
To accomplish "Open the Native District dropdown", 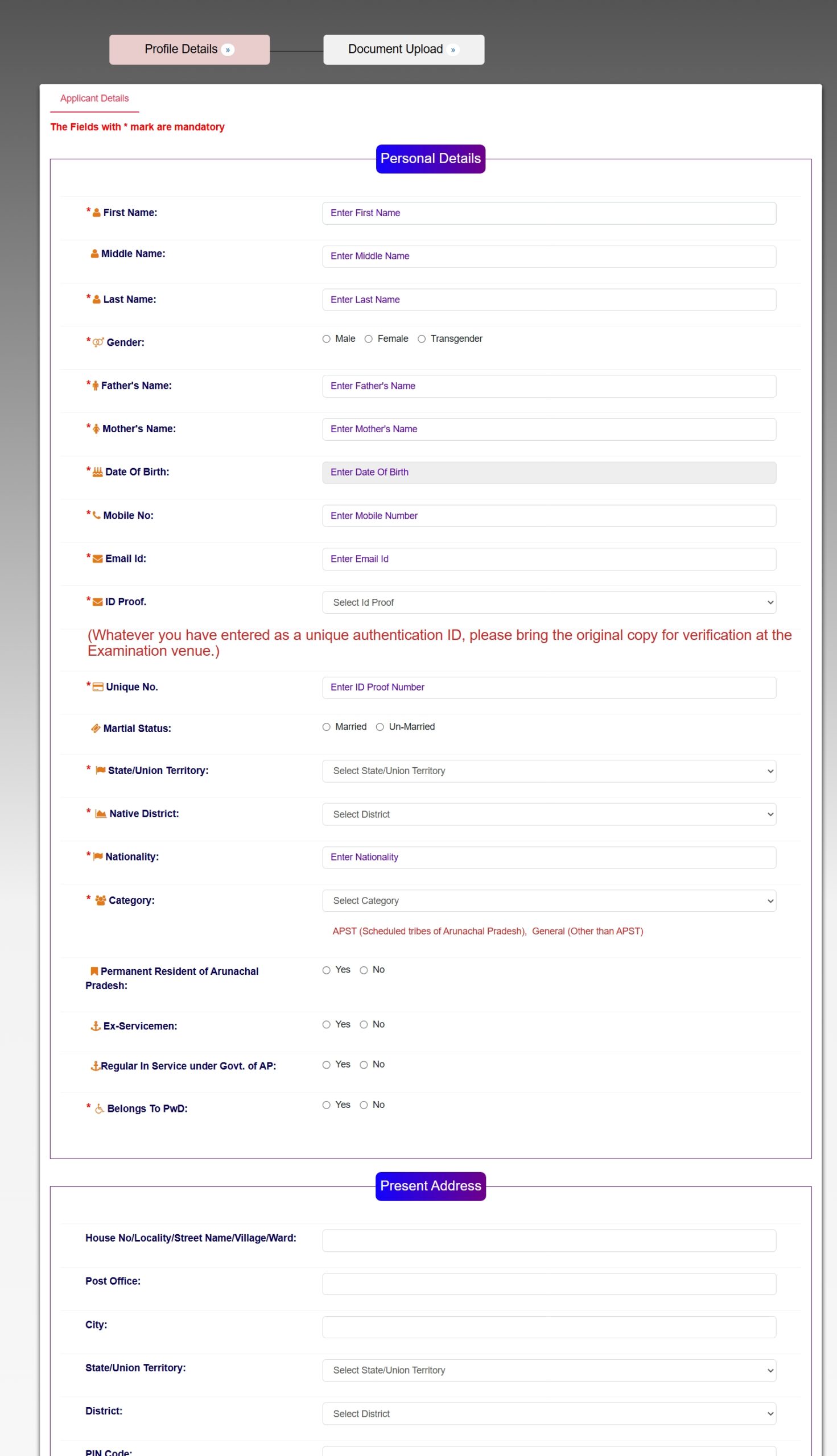I will (x=549, y=814).
